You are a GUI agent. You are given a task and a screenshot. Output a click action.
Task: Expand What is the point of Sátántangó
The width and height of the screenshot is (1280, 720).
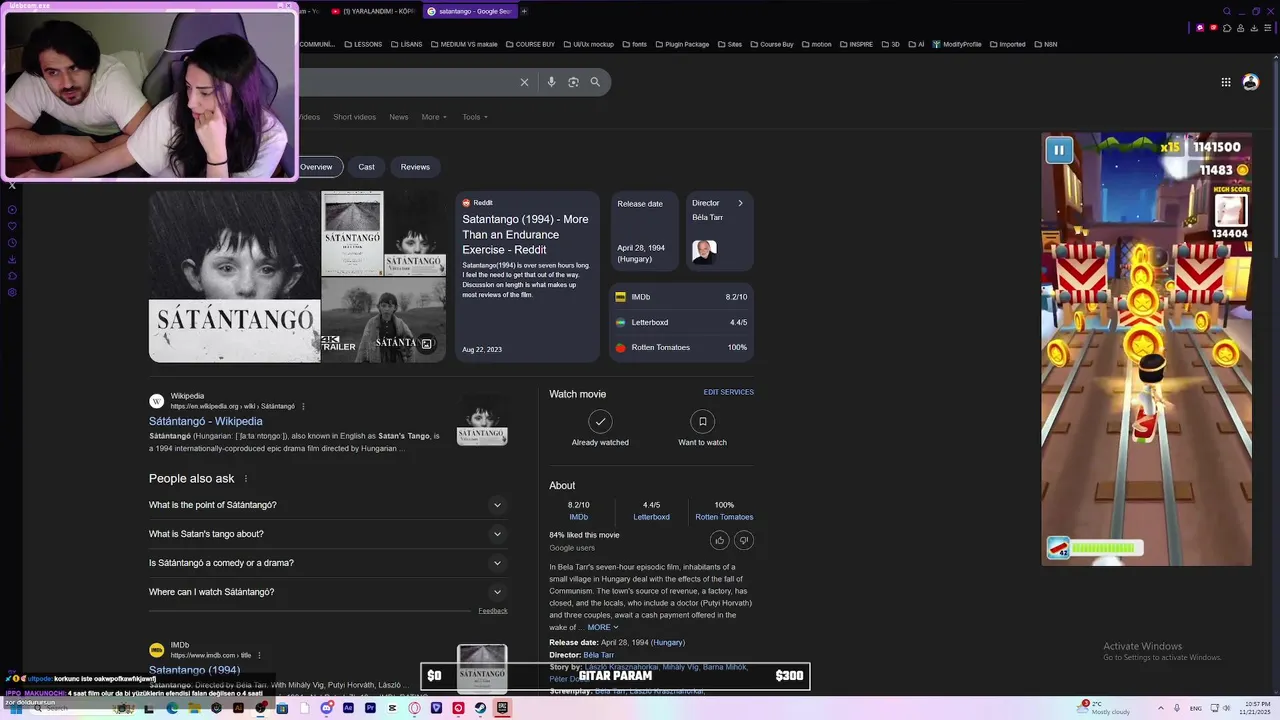[x=326, y=505]
